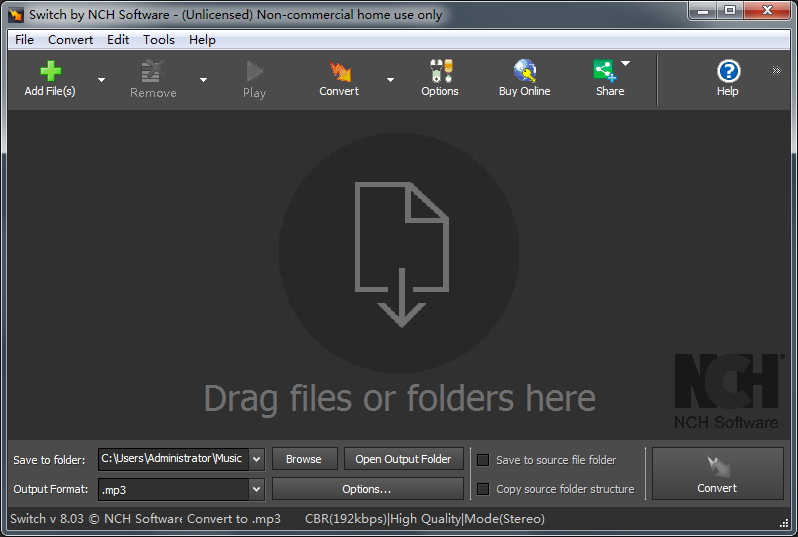Expand the Output Format dropdown arrow
The image size is (798, 537).
(256, 489)
